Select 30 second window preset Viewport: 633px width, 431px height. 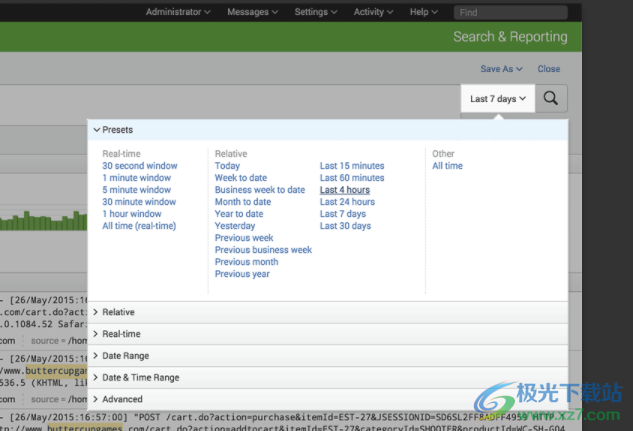140,166
